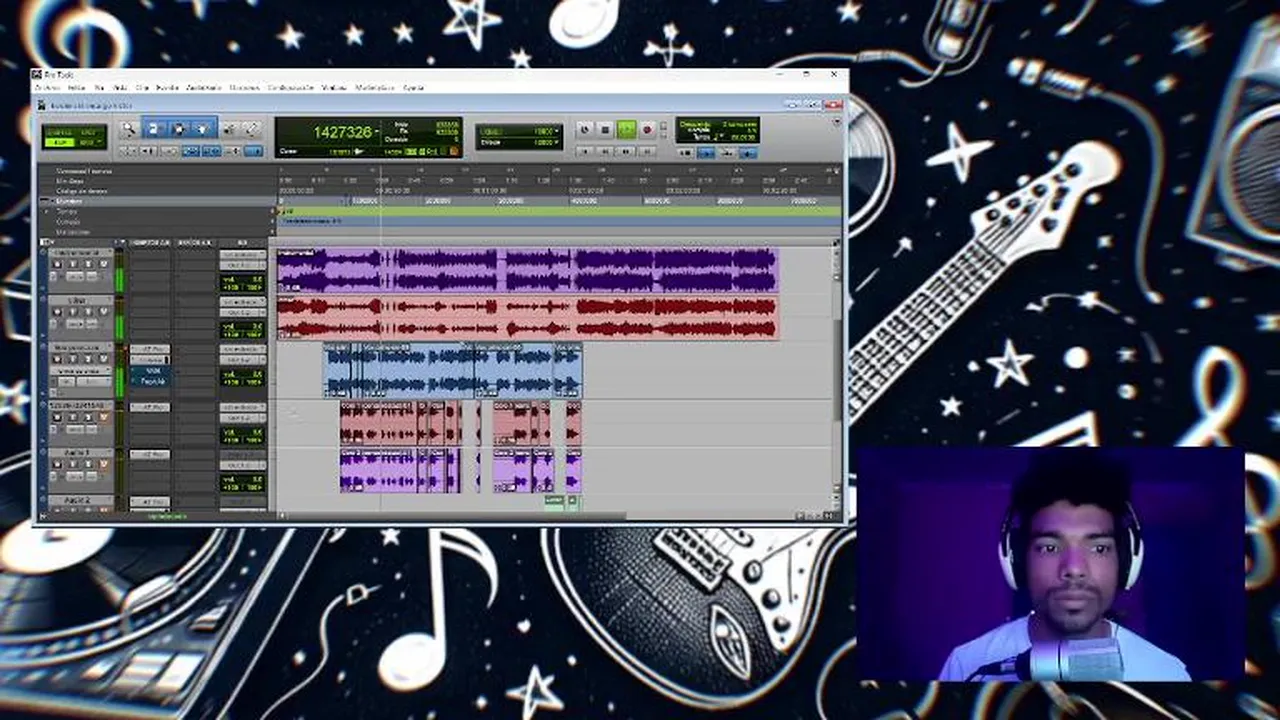Open the Configuración menu

291,87
